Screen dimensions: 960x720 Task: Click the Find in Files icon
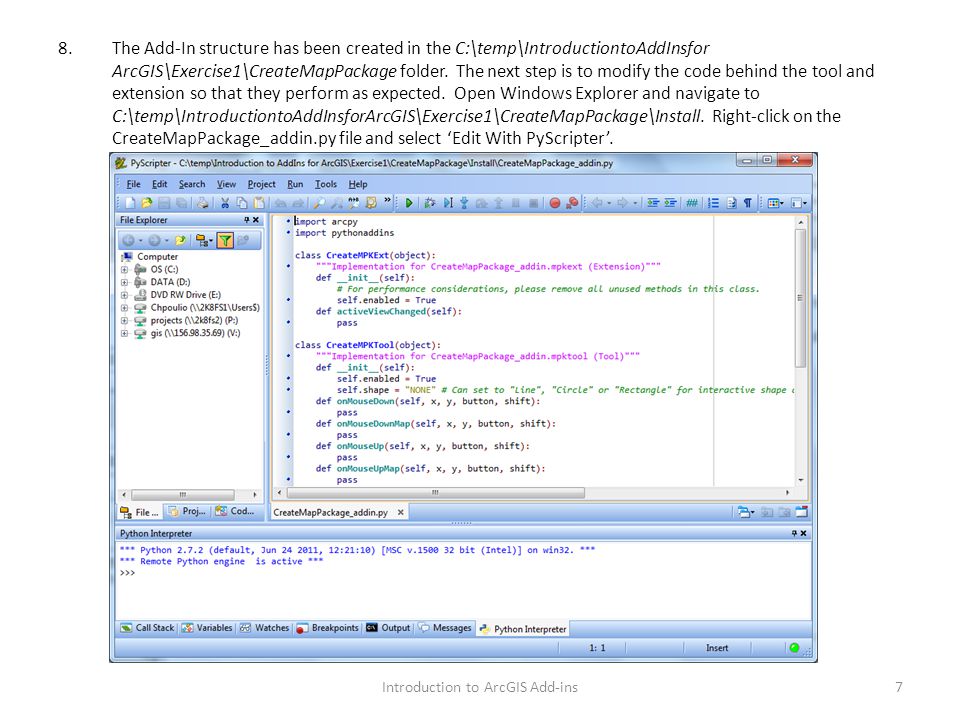[x=371, y=203]
